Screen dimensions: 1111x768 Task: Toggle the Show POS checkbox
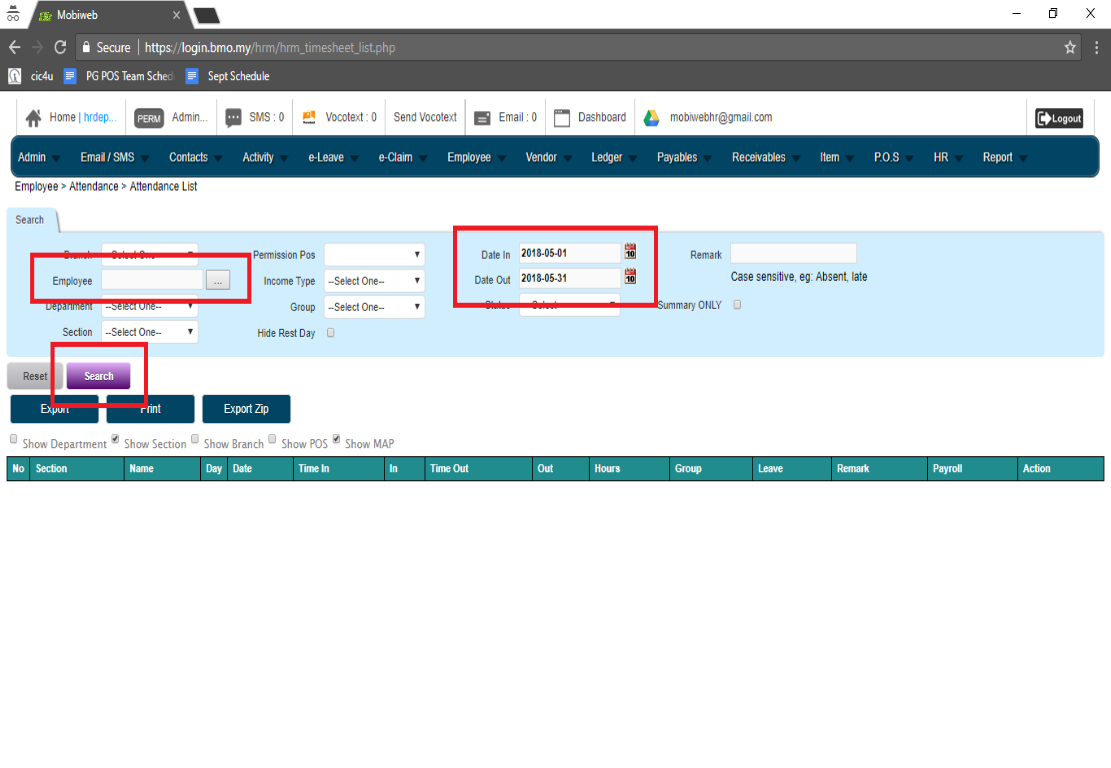click(x=272, y=439)
